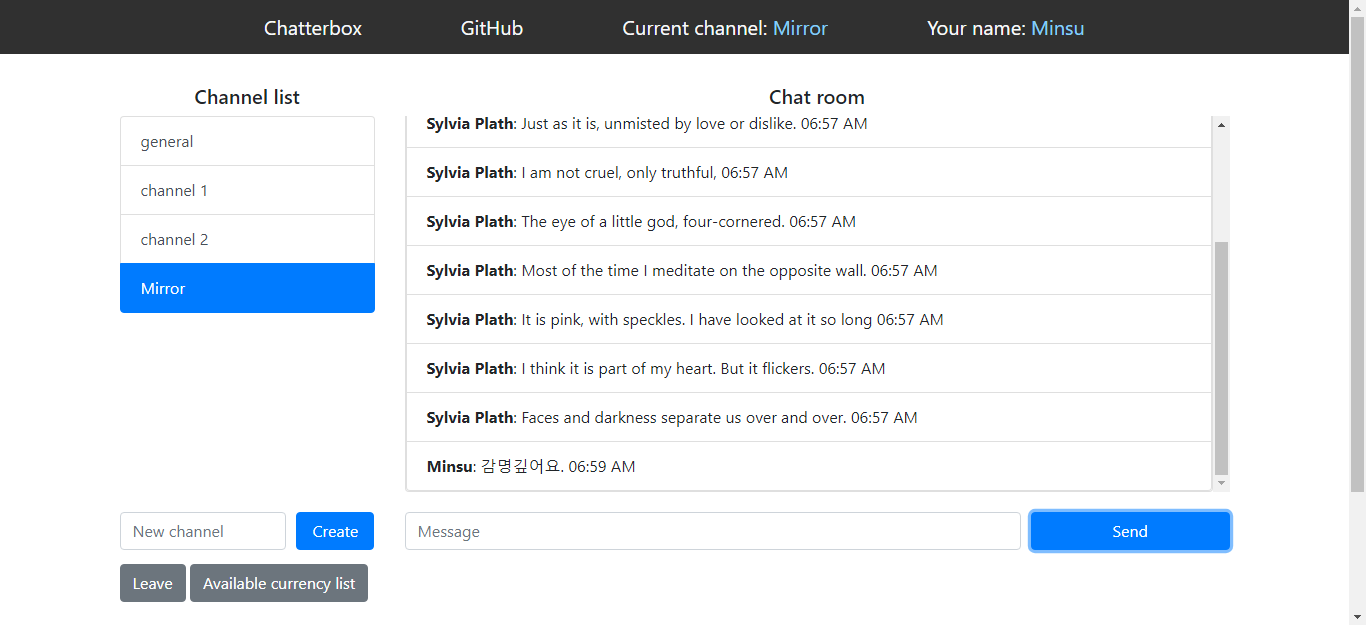Click the currently active Mirror channel
Viewport: 1366px width, 625px height.
coord(247,288)
